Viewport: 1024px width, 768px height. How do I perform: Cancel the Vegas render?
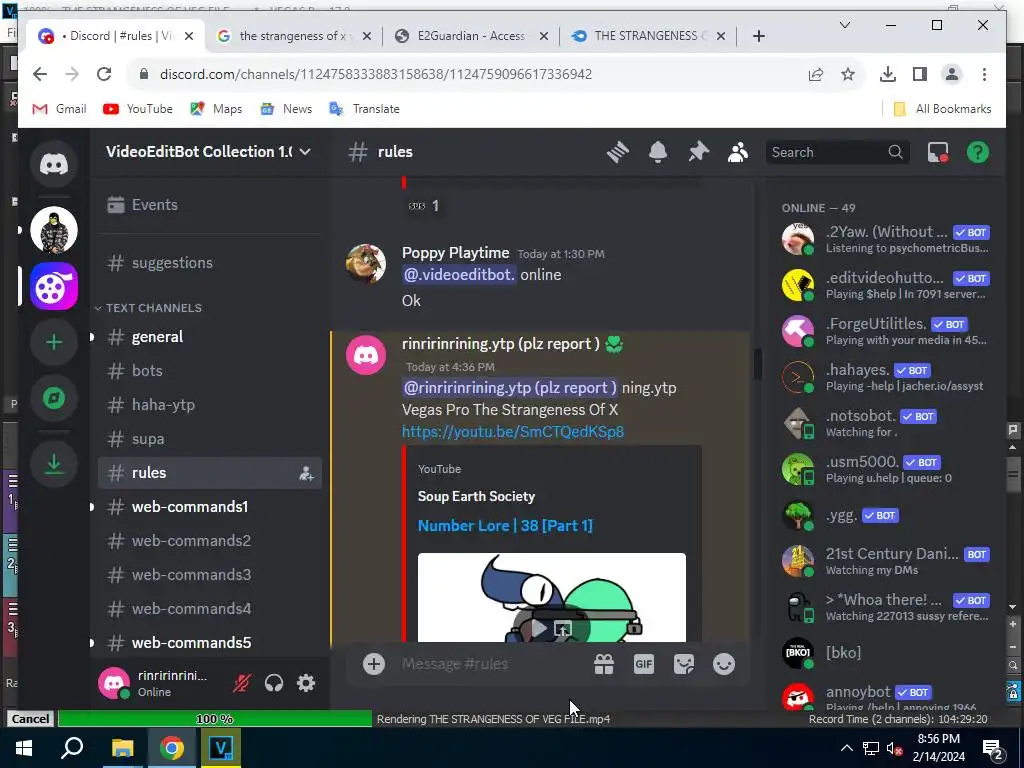[30, 719]
